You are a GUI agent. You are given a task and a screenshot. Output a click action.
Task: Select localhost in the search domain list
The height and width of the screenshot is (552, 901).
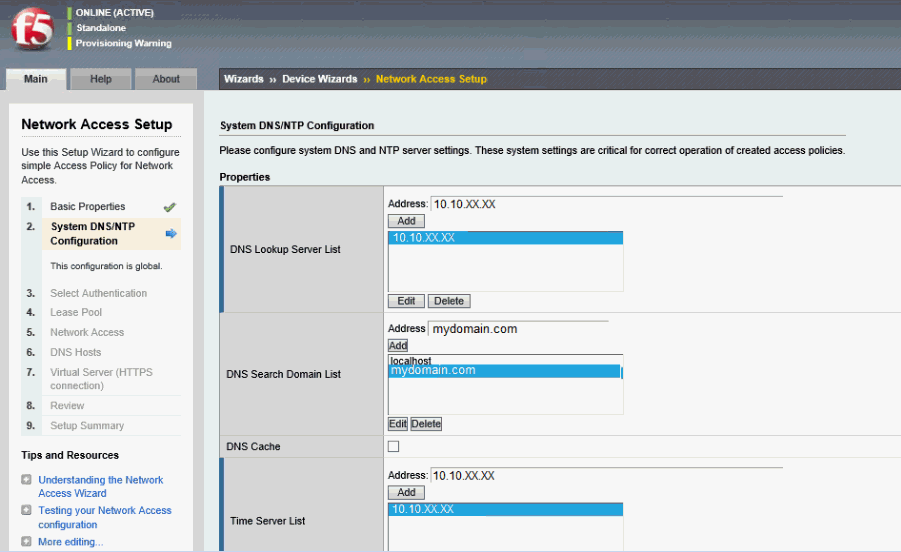pyautogui.click(x=411, y=360)
